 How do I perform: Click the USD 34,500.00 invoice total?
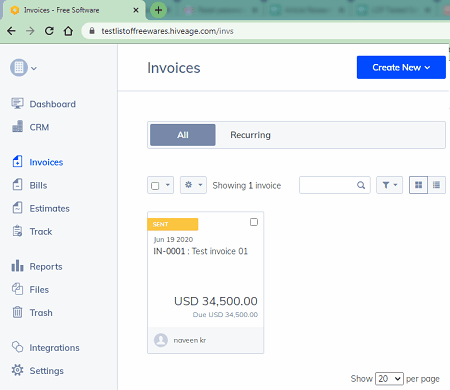[x=216, y=301]
